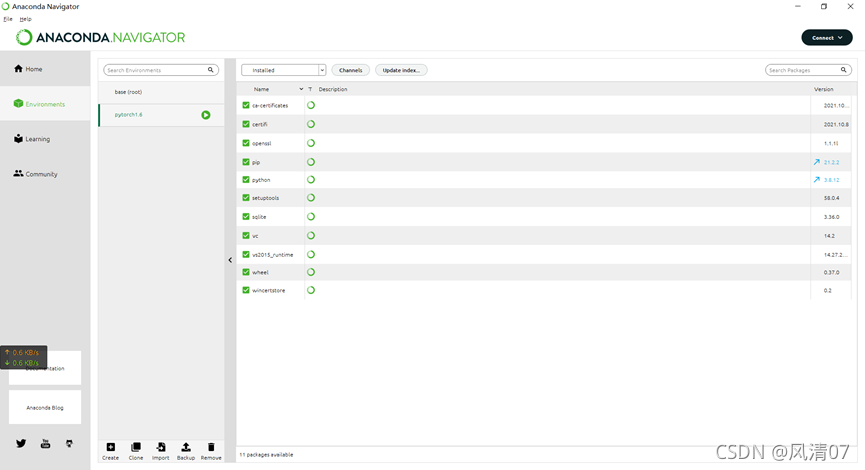
Task: Backup environments
Action: click(186, 451)
